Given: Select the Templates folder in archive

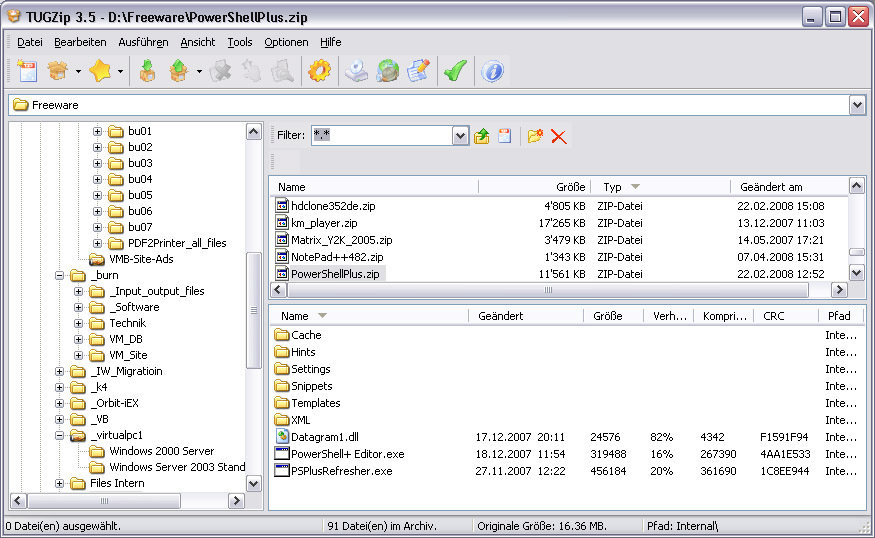Looking at the screenshot, I should click(315, 403).
